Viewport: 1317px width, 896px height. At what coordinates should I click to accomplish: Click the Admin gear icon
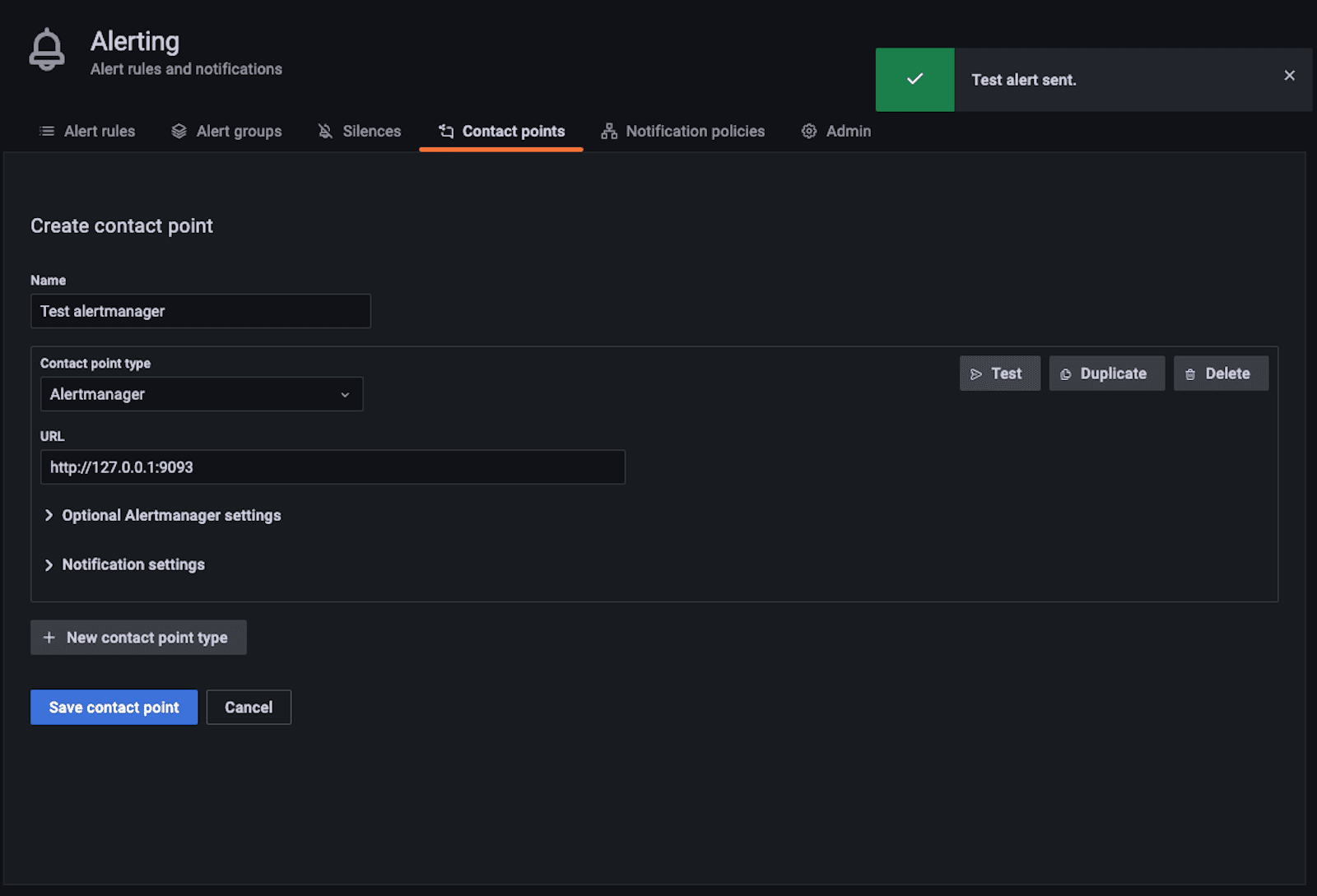(x=809, y=132)
